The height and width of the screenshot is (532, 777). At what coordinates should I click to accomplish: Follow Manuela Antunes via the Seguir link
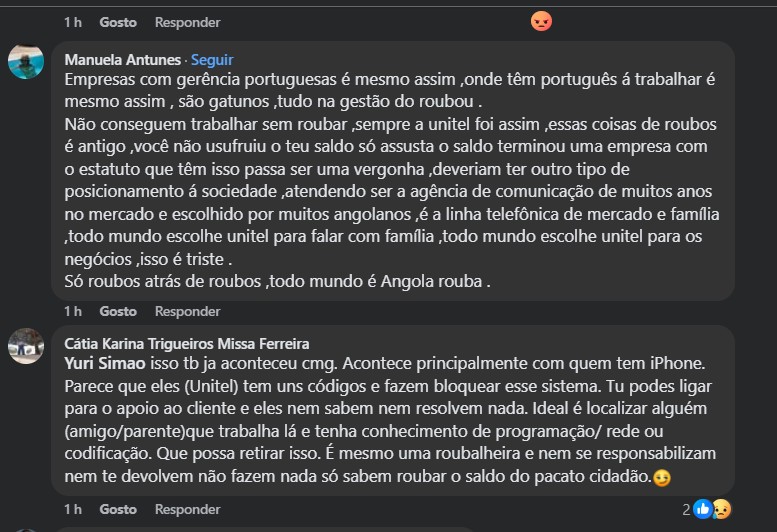[212, 60]
